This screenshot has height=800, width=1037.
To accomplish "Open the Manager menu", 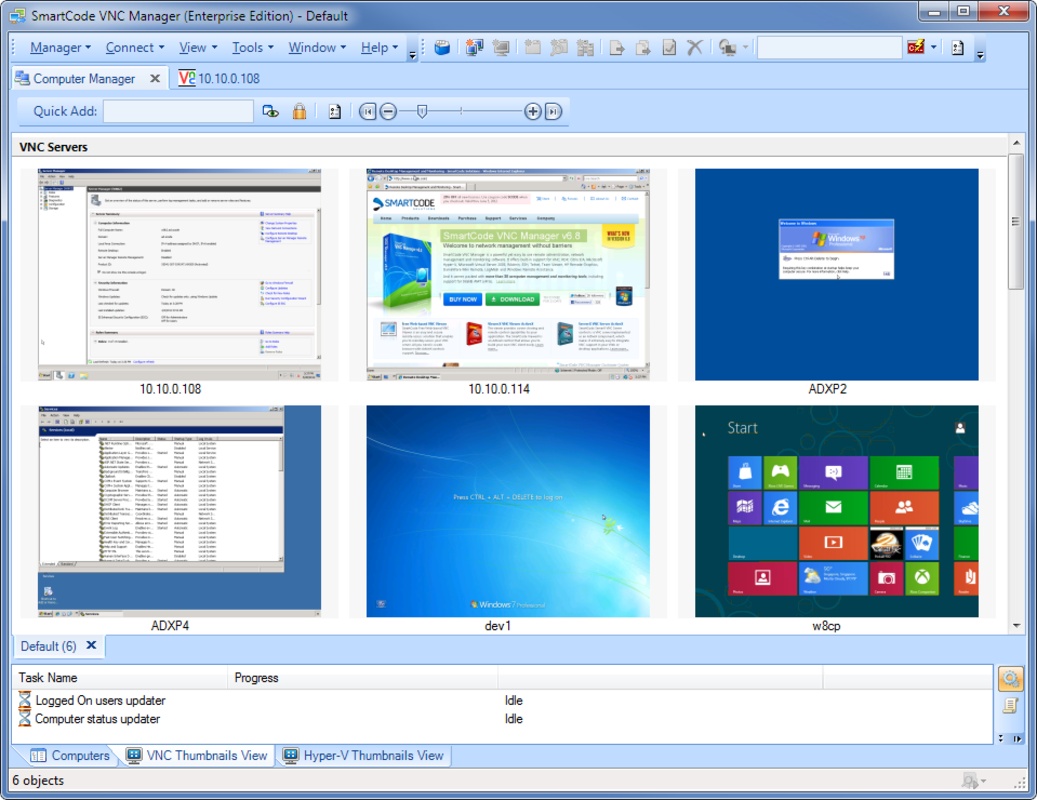I will [x=60, y=48].
